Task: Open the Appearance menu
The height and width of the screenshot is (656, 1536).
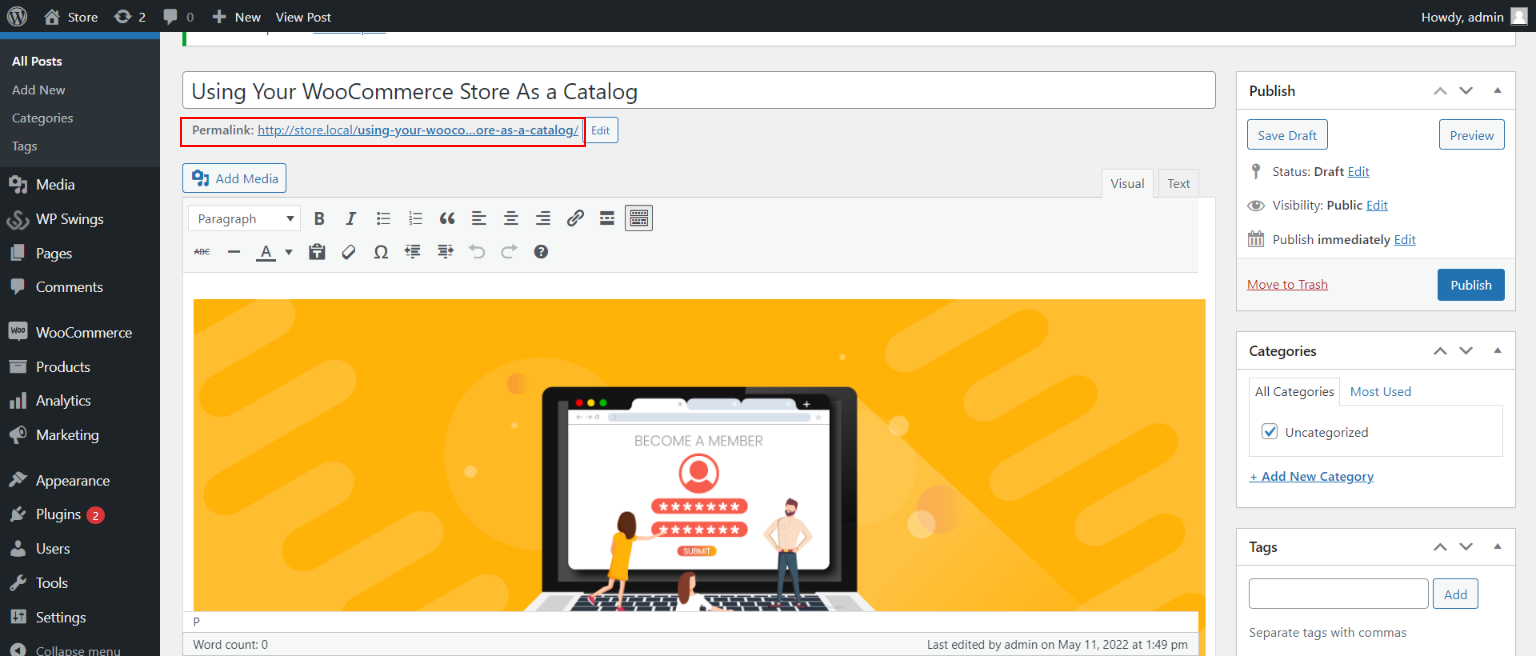Action: click(80, 480)
